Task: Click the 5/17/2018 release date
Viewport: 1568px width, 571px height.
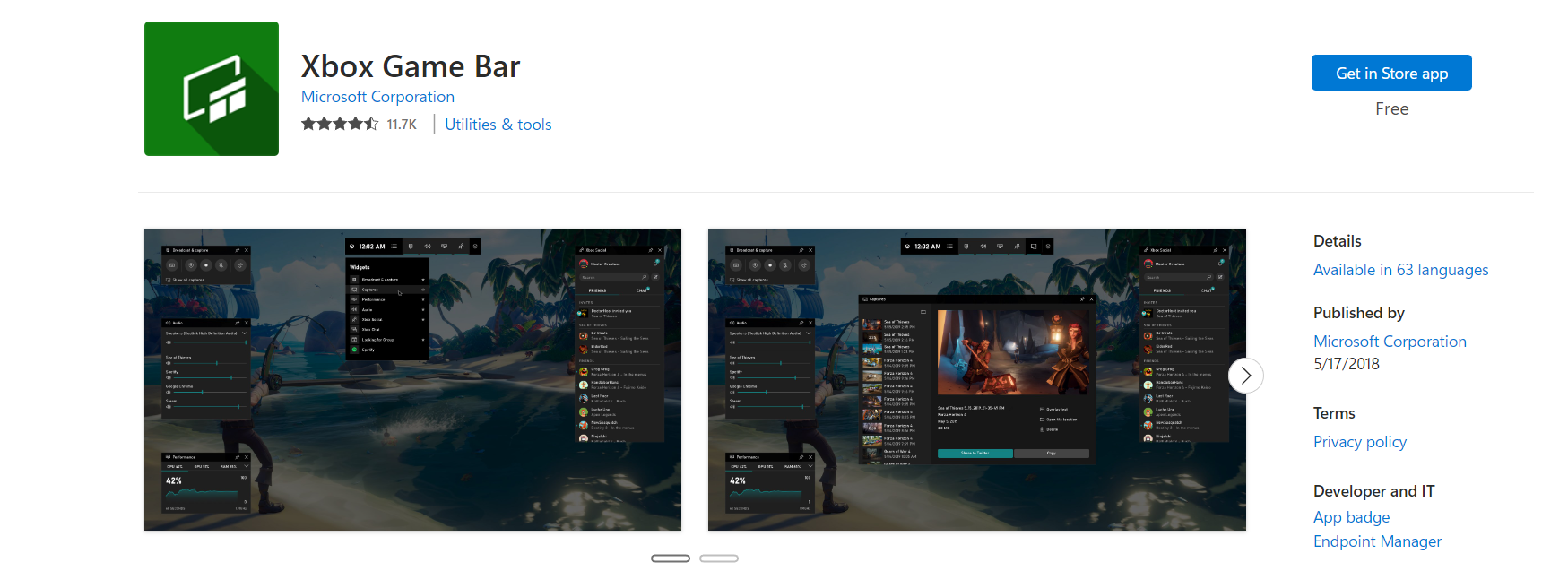Action: coord(1347,364)
